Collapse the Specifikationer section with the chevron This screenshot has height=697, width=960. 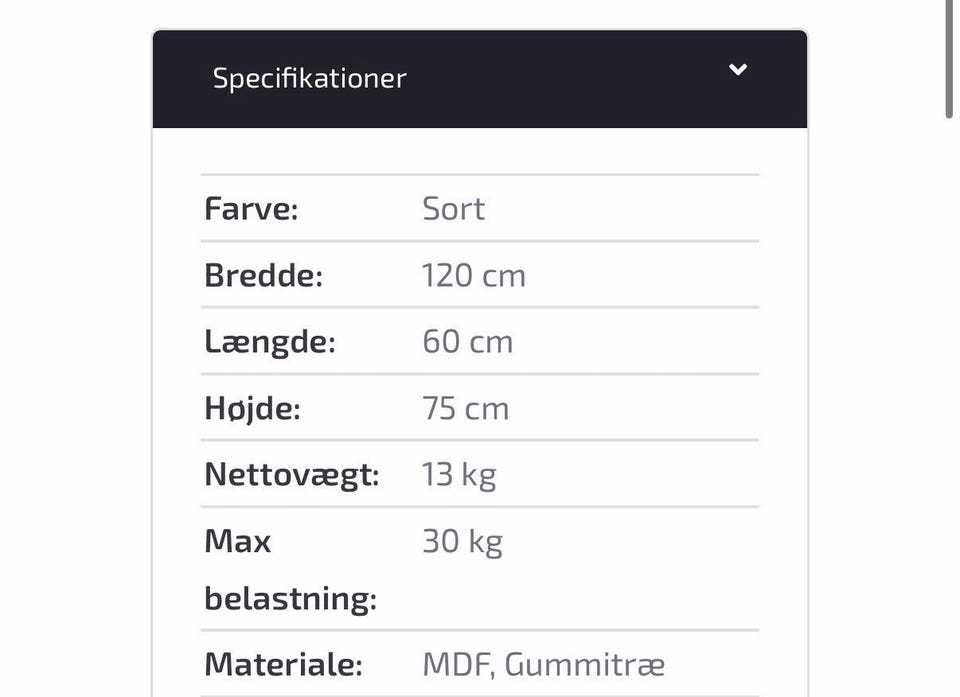(738, 70)
